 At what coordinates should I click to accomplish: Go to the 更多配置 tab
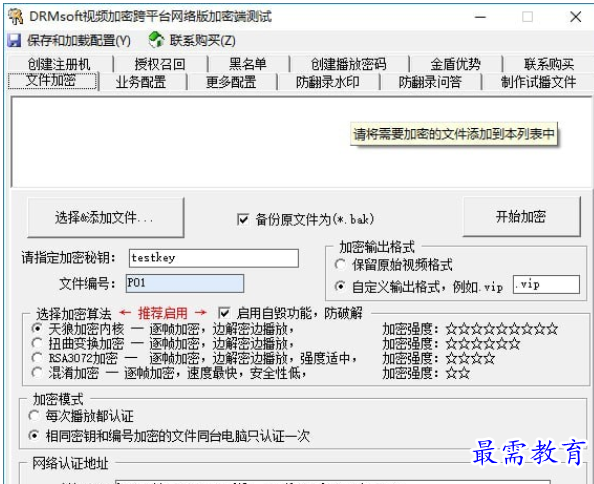(231, 82)
